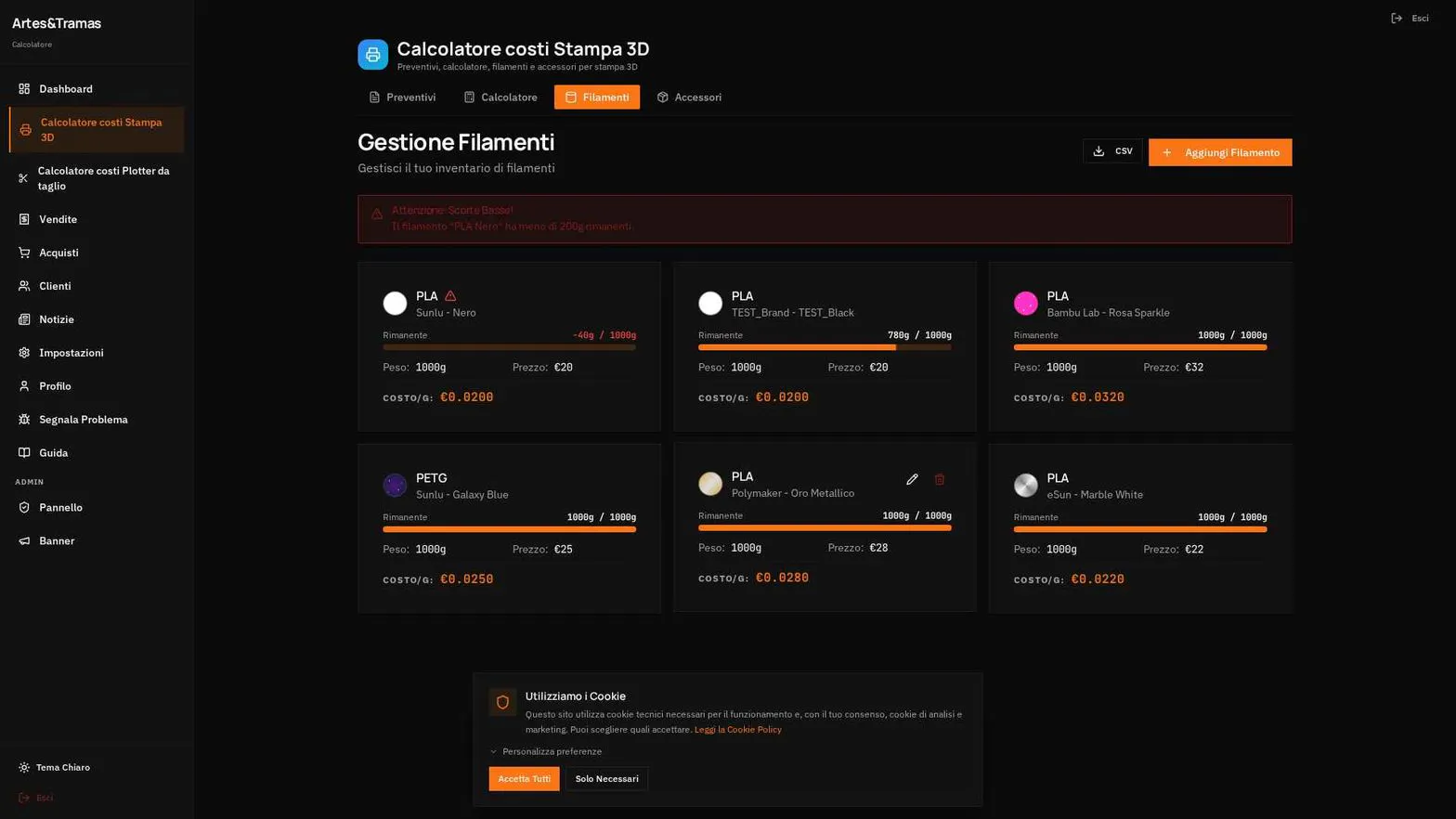Open admin Banner page
1456x819 pixels.
click(x=97, y=540)
